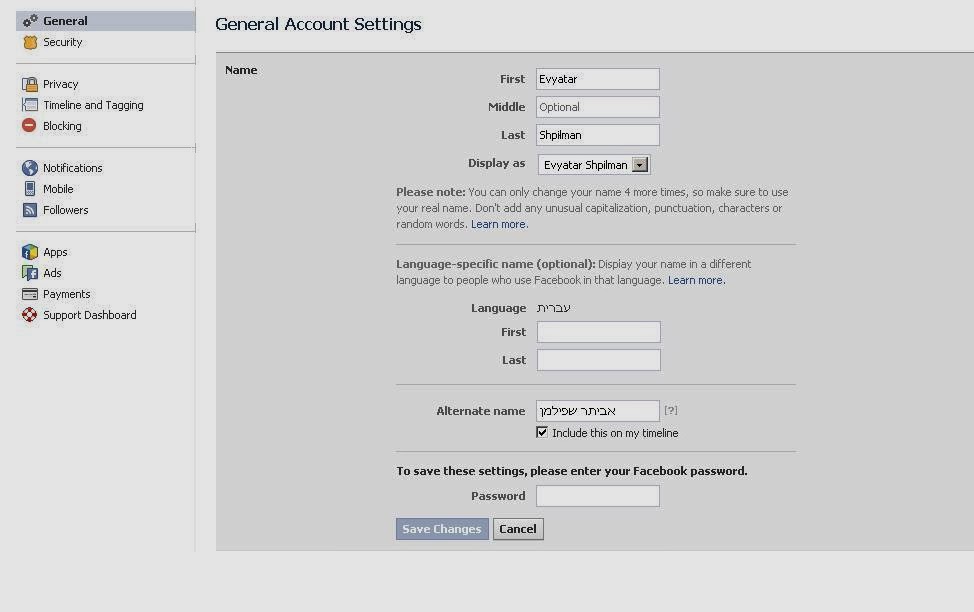Click the Ads icon
The width and height of the screenshot is (974, 612).
30,273
